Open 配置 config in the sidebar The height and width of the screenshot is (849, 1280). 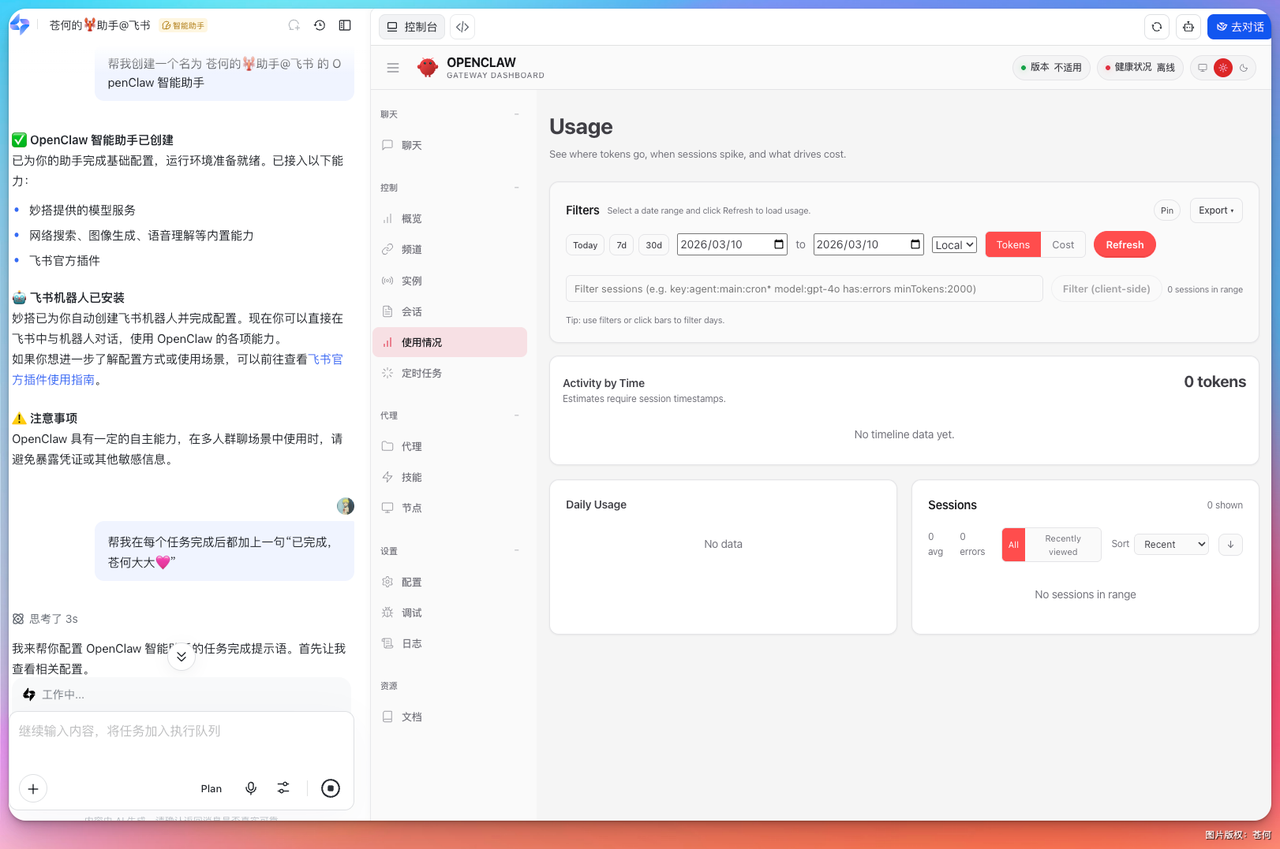[450, 582]
